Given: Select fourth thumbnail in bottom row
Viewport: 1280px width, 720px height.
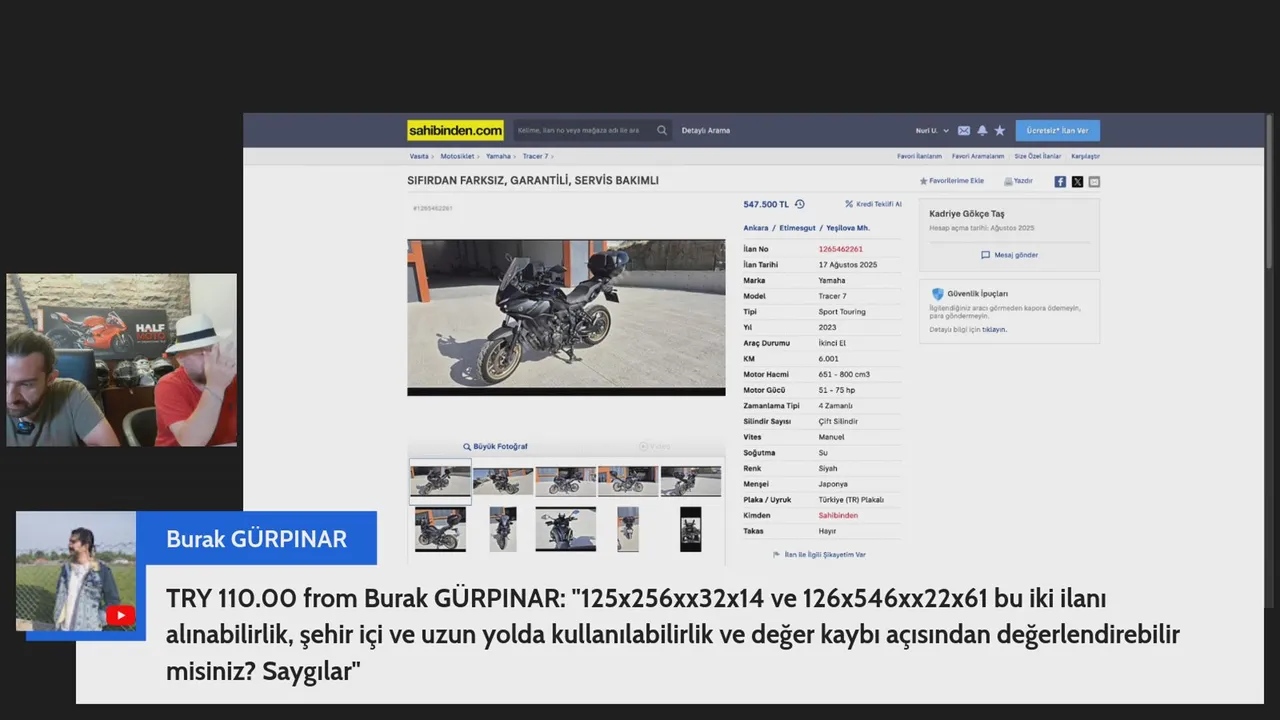Looking at the screenshot, I should coord(628,529).
